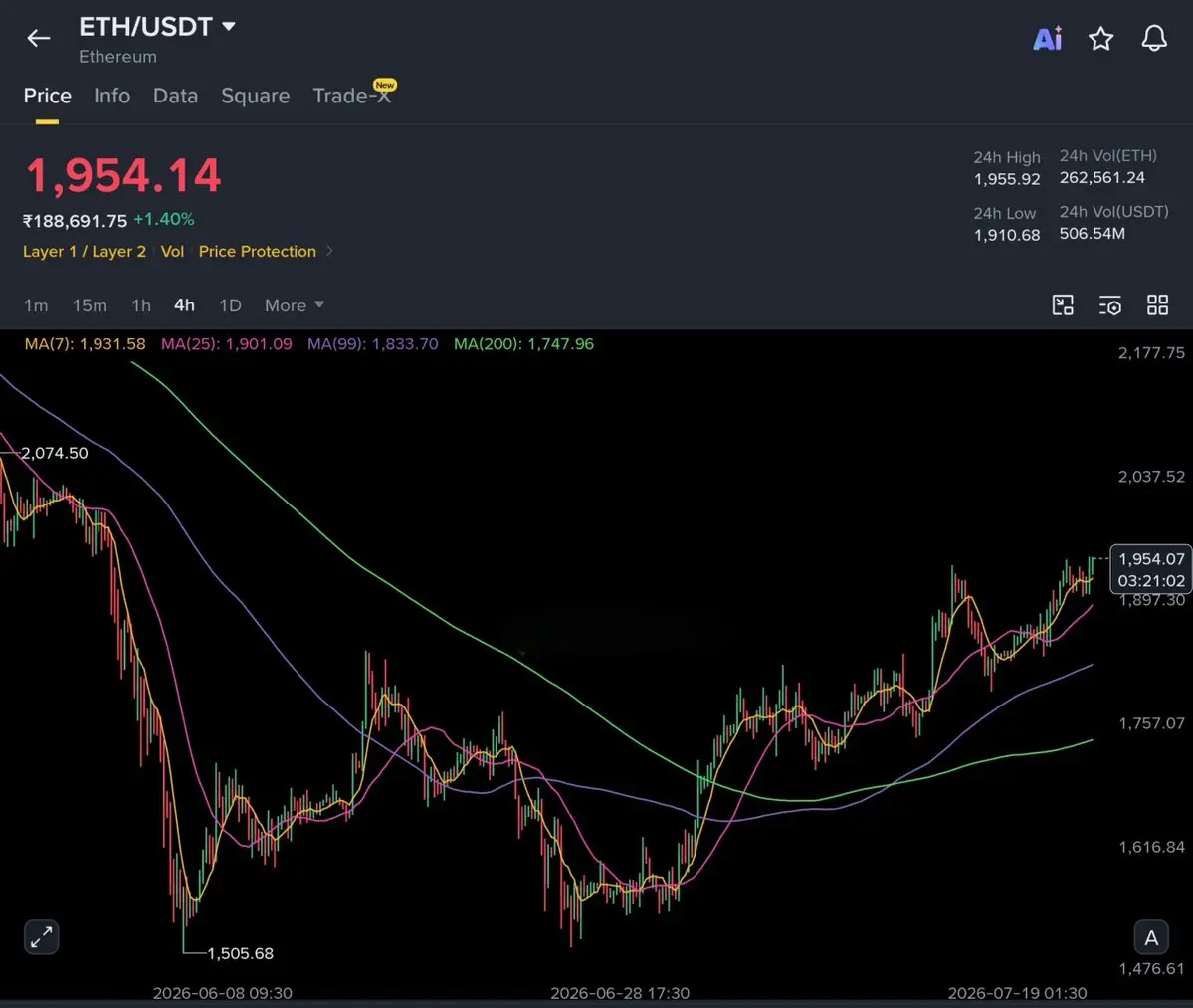Tap the +1.40% change value
Screen dimensions: 1193x1008
pos(163,219)
